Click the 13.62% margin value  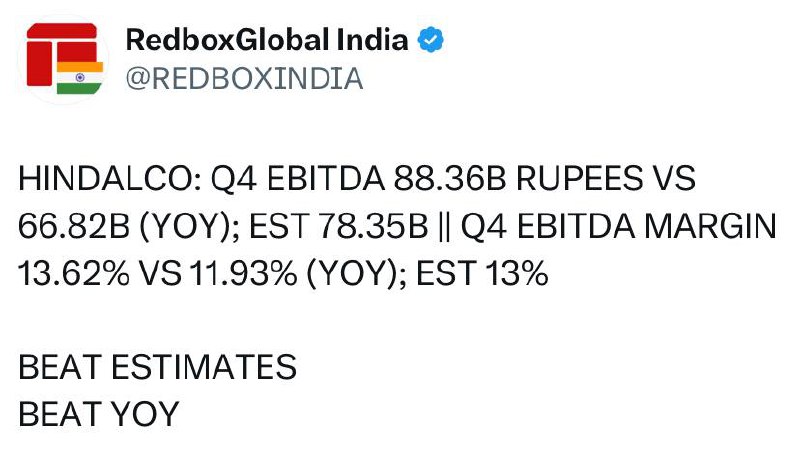click(x=73, y=273)
